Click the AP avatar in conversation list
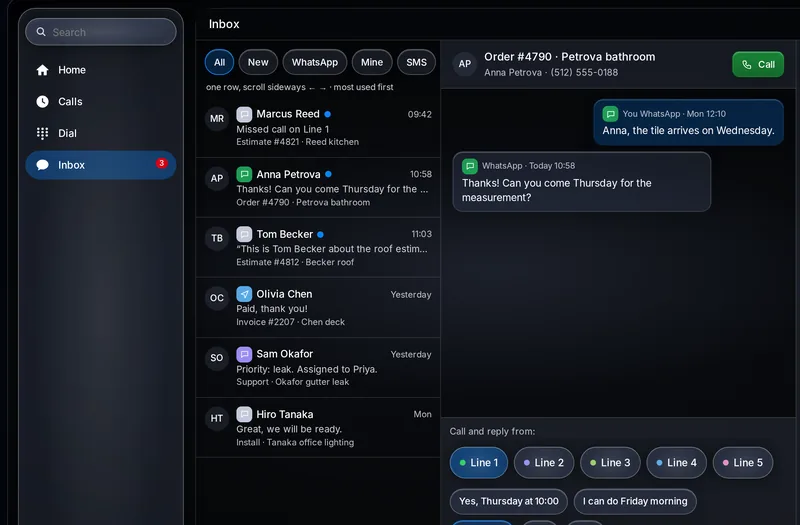The width and height of the screenshot is (800, 525). (x=217, y=179)
